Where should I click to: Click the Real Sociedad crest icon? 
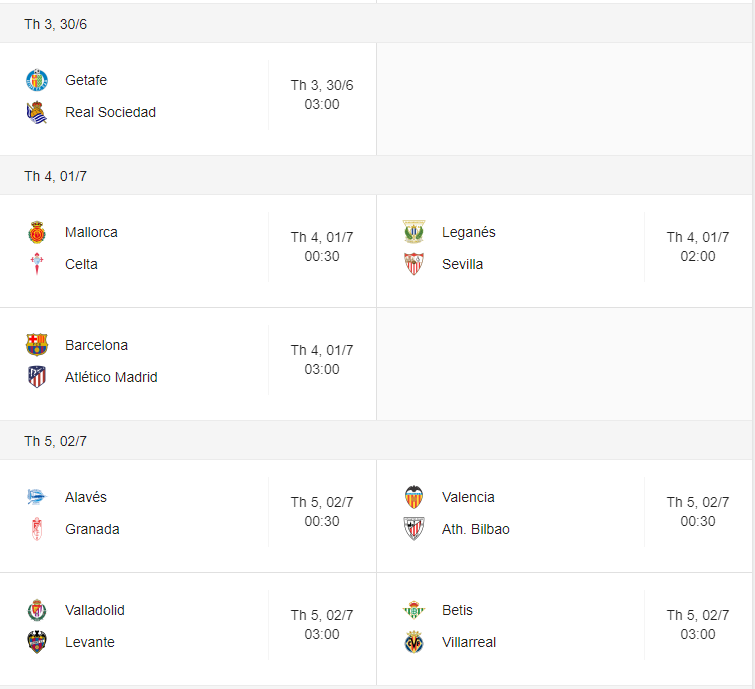(37, 112)
